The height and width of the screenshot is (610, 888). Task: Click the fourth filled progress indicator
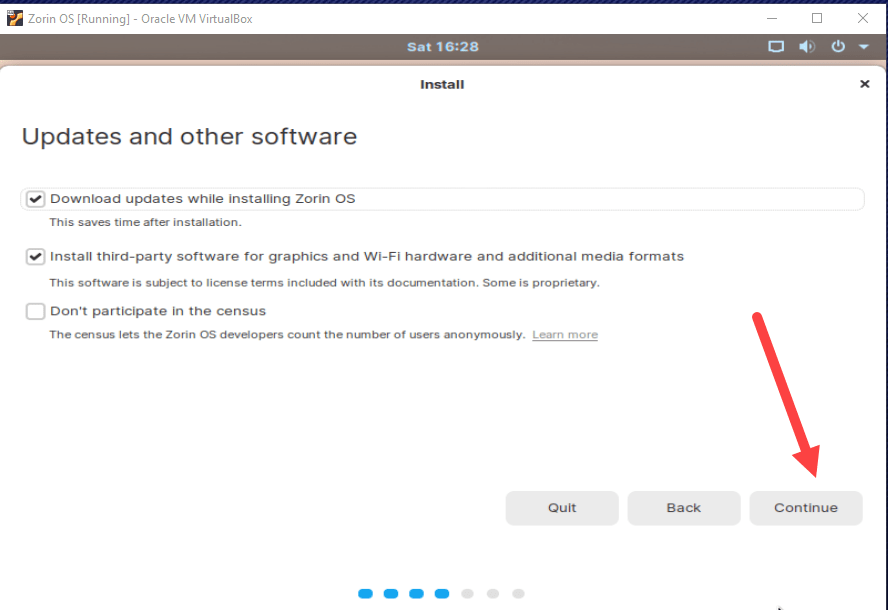[442, 593]
